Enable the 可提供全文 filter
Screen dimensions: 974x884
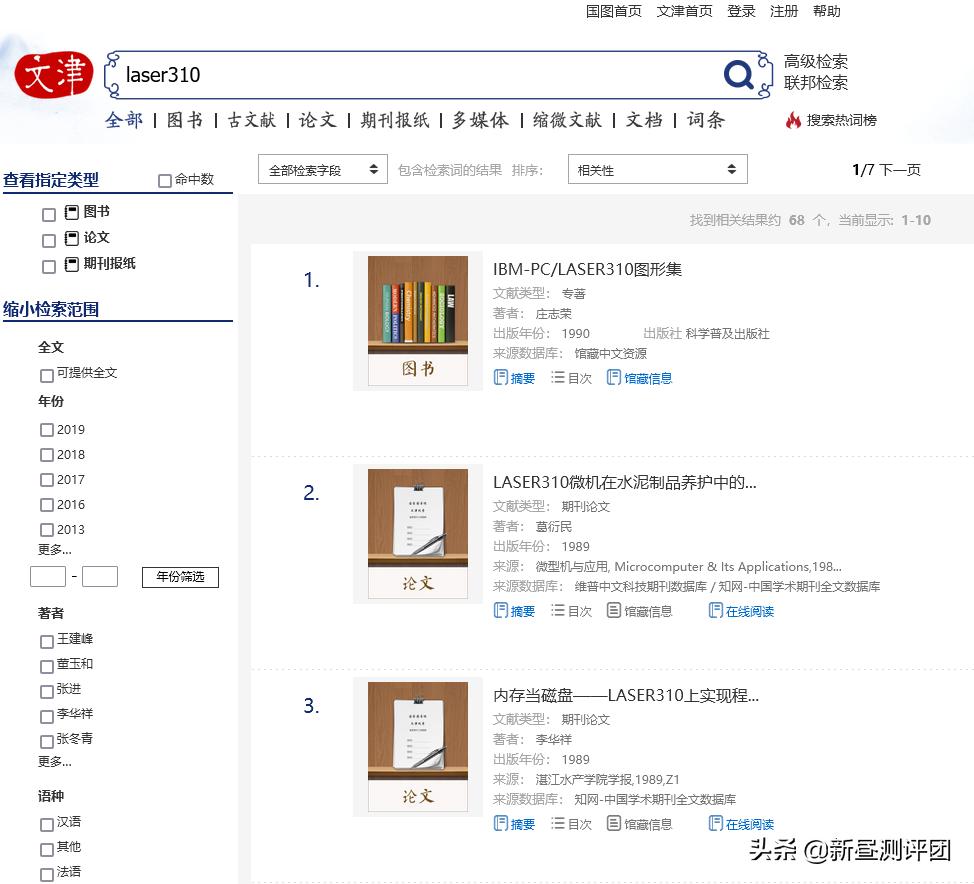46,375
